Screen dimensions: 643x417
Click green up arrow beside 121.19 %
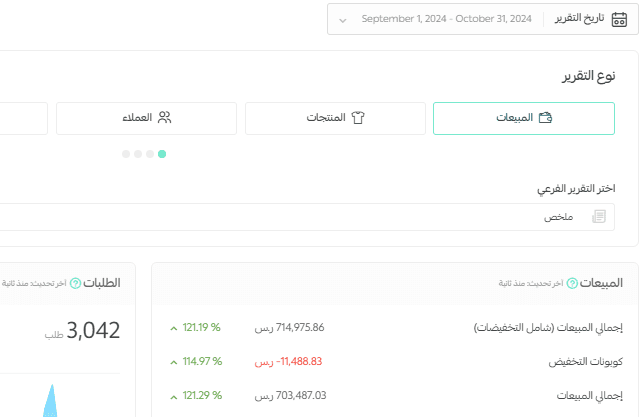pyautogui.click(x=174, y=327)
